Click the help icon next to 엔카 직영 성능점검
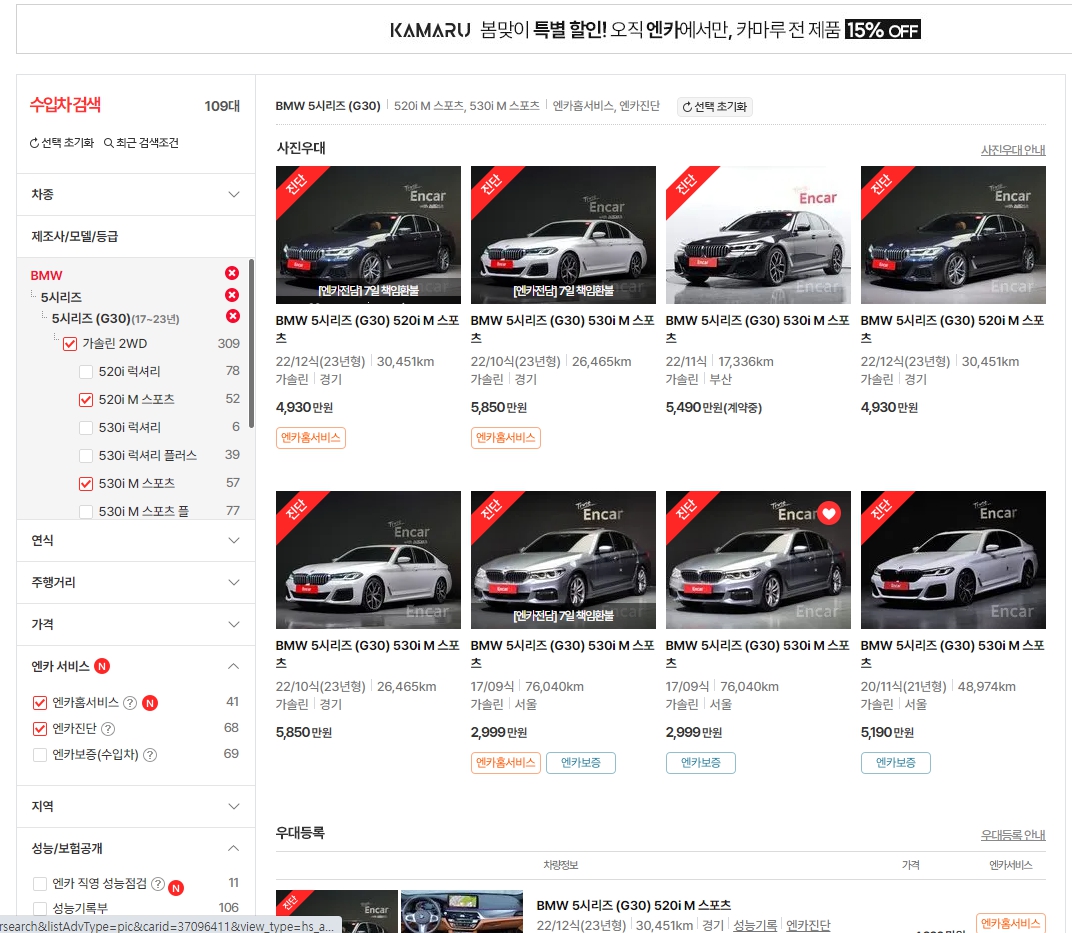Image resolution: width=1072 pixels, height=933 pixels. click(x=157, y=884)
